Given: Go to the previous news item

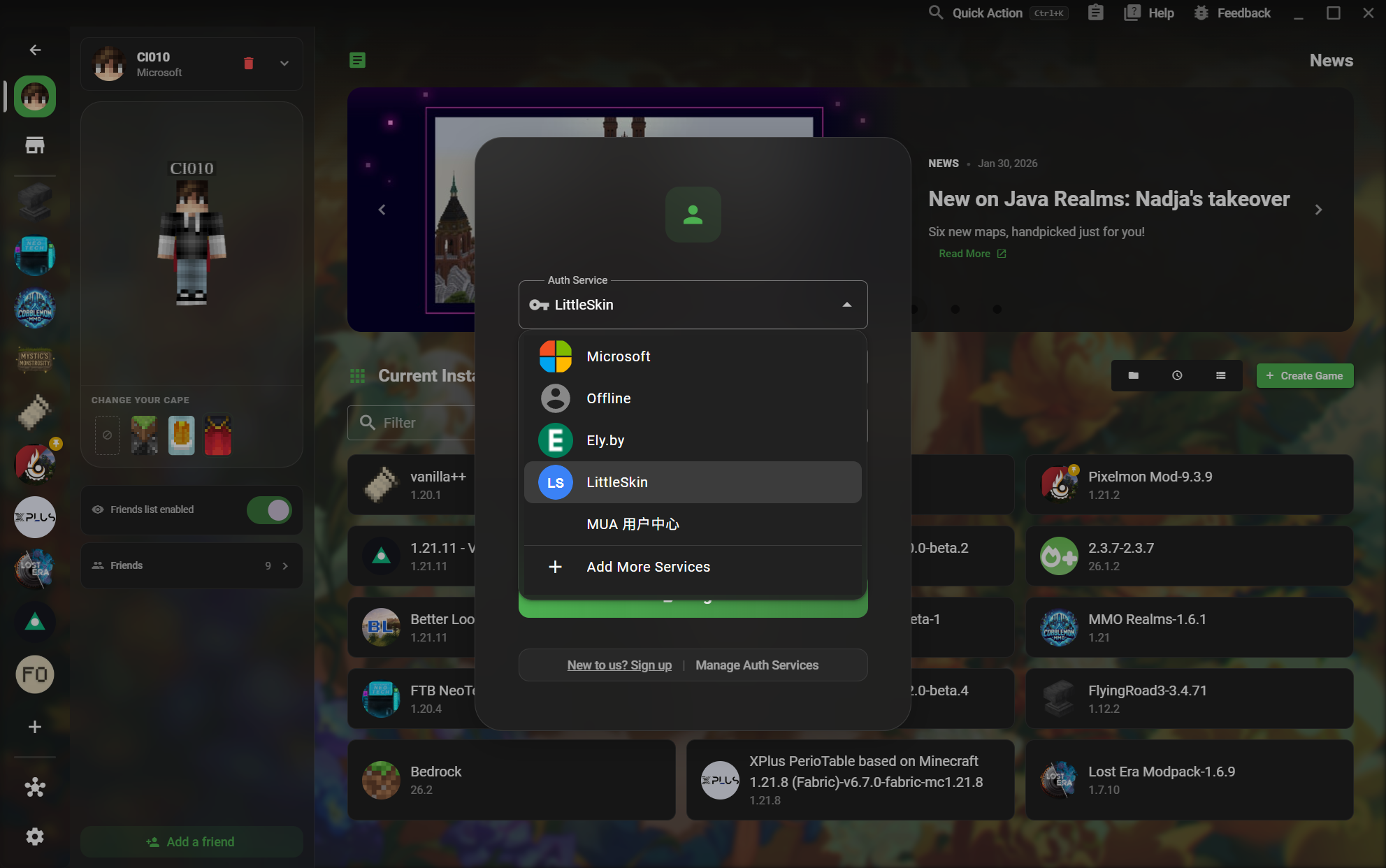Looking at the screenshot, I should coord(382,210).
